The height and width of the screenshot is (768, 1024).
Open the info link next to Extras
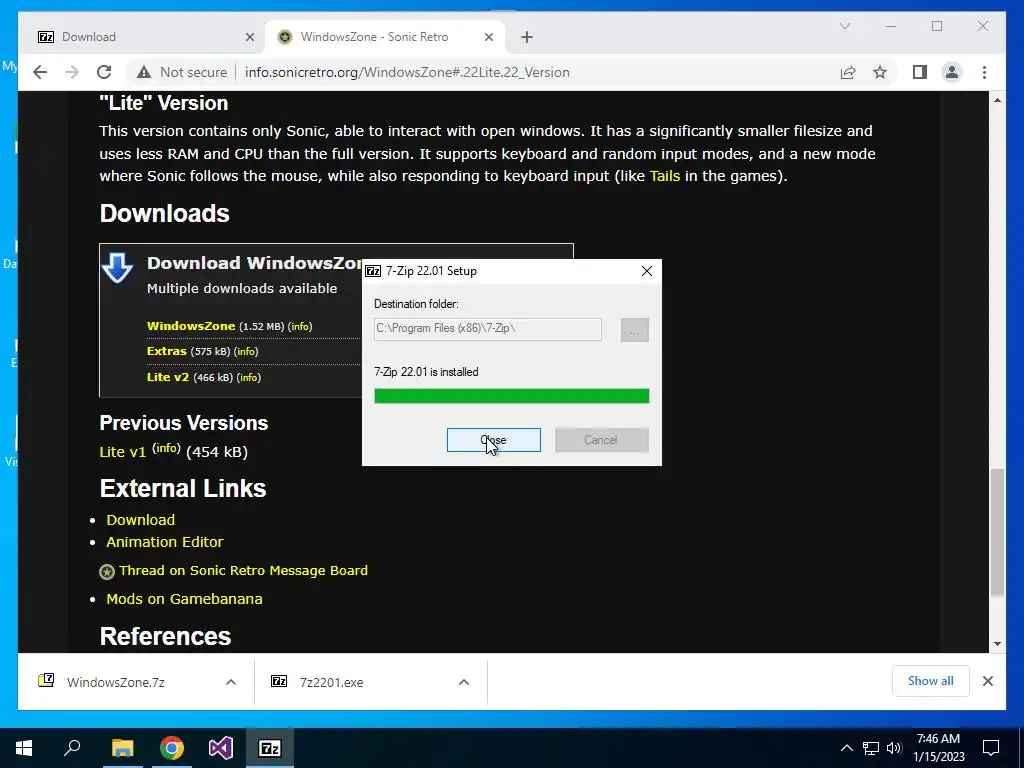[246, 351]
